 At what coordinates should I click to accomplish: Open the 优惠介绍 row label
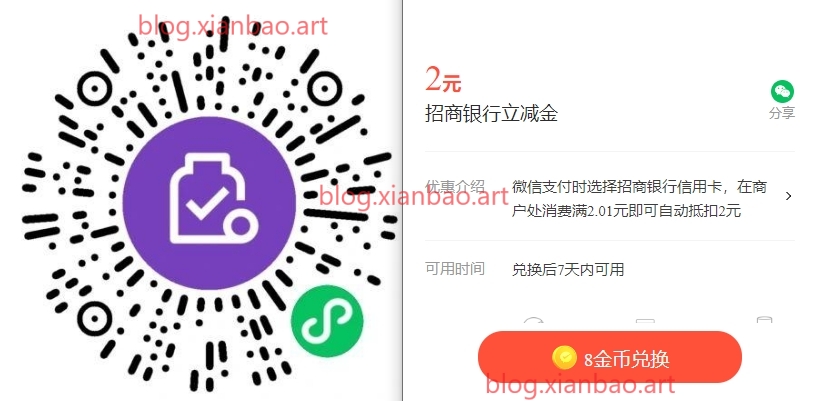[455, 186]
